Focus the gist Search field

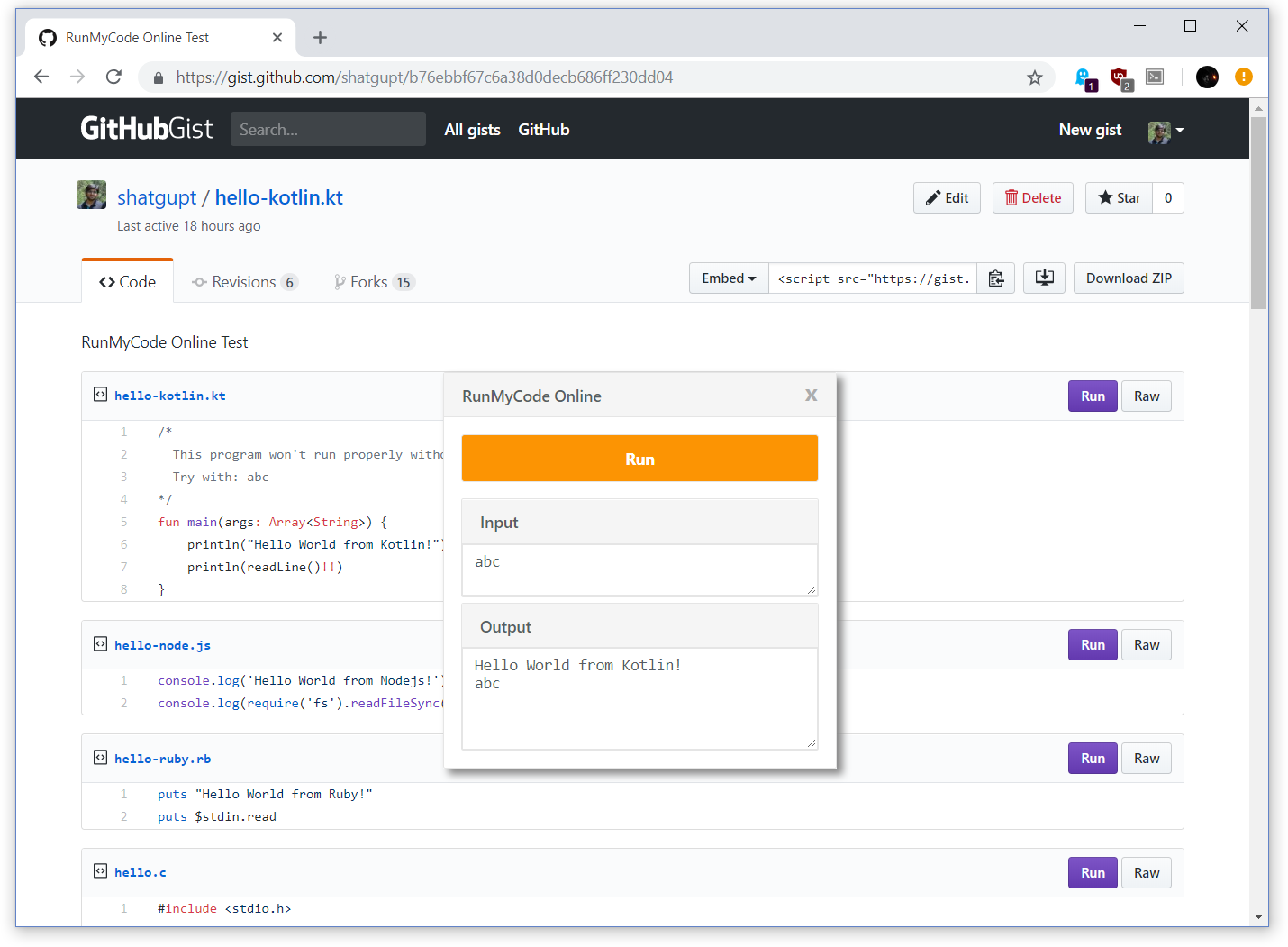pyautogui.click(x=328, y=129)
